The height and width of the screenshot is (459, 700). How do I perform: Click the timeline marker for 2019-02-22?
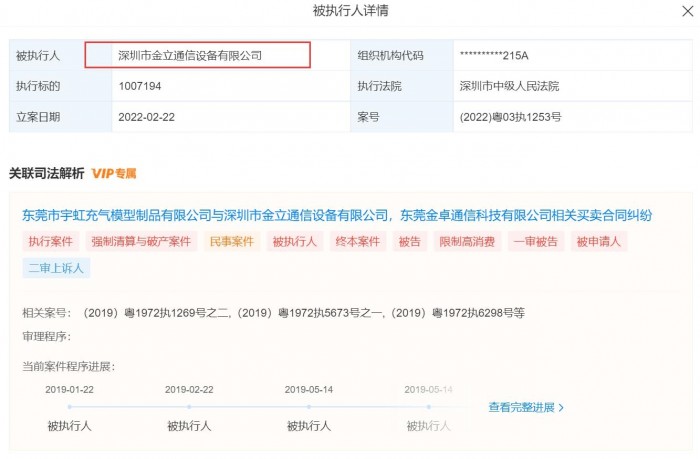click(x=189, y=407)
